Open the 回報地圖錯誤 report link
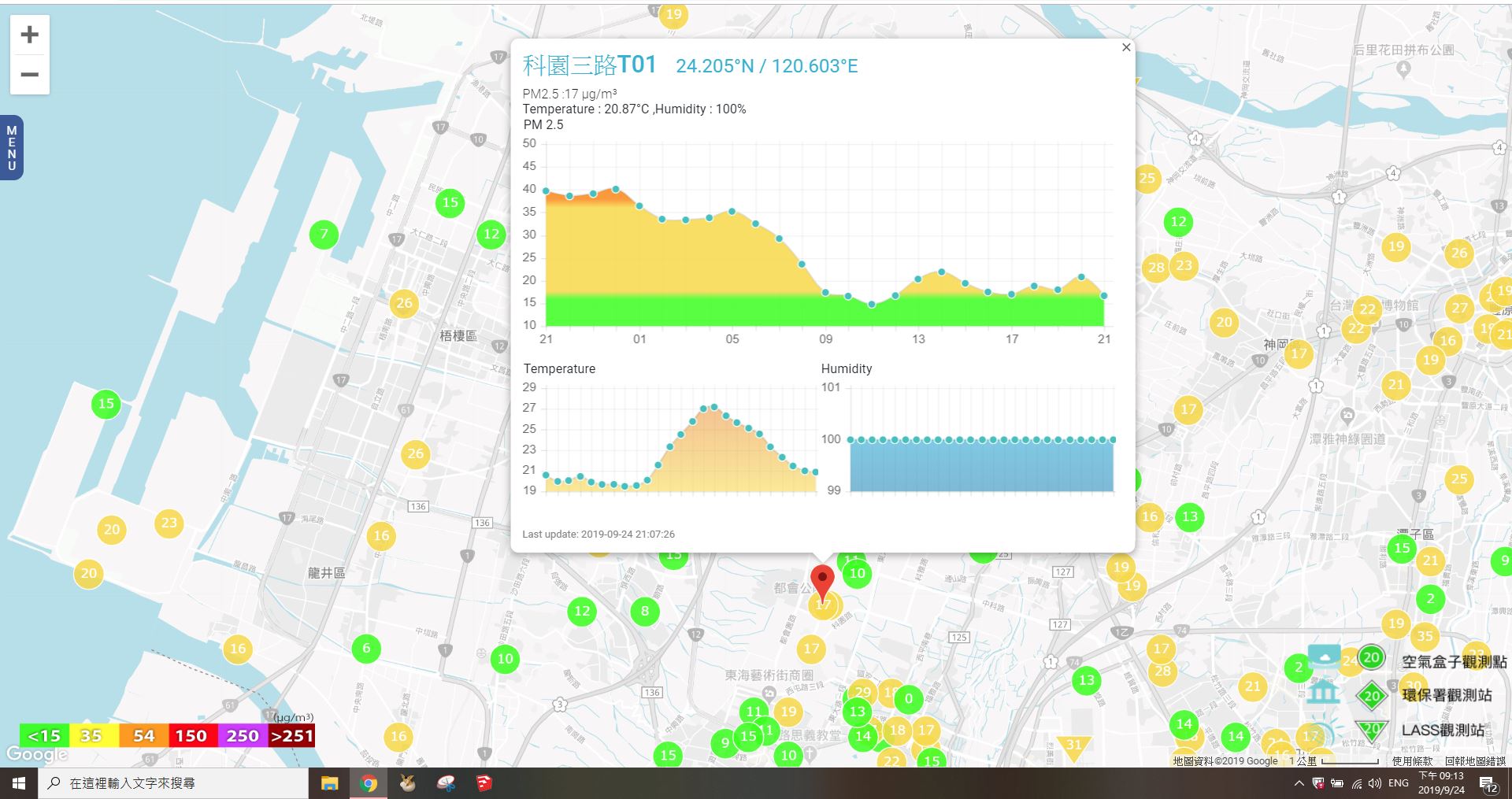Screen dimensions: 1512x799 [x=1475, y=761]
